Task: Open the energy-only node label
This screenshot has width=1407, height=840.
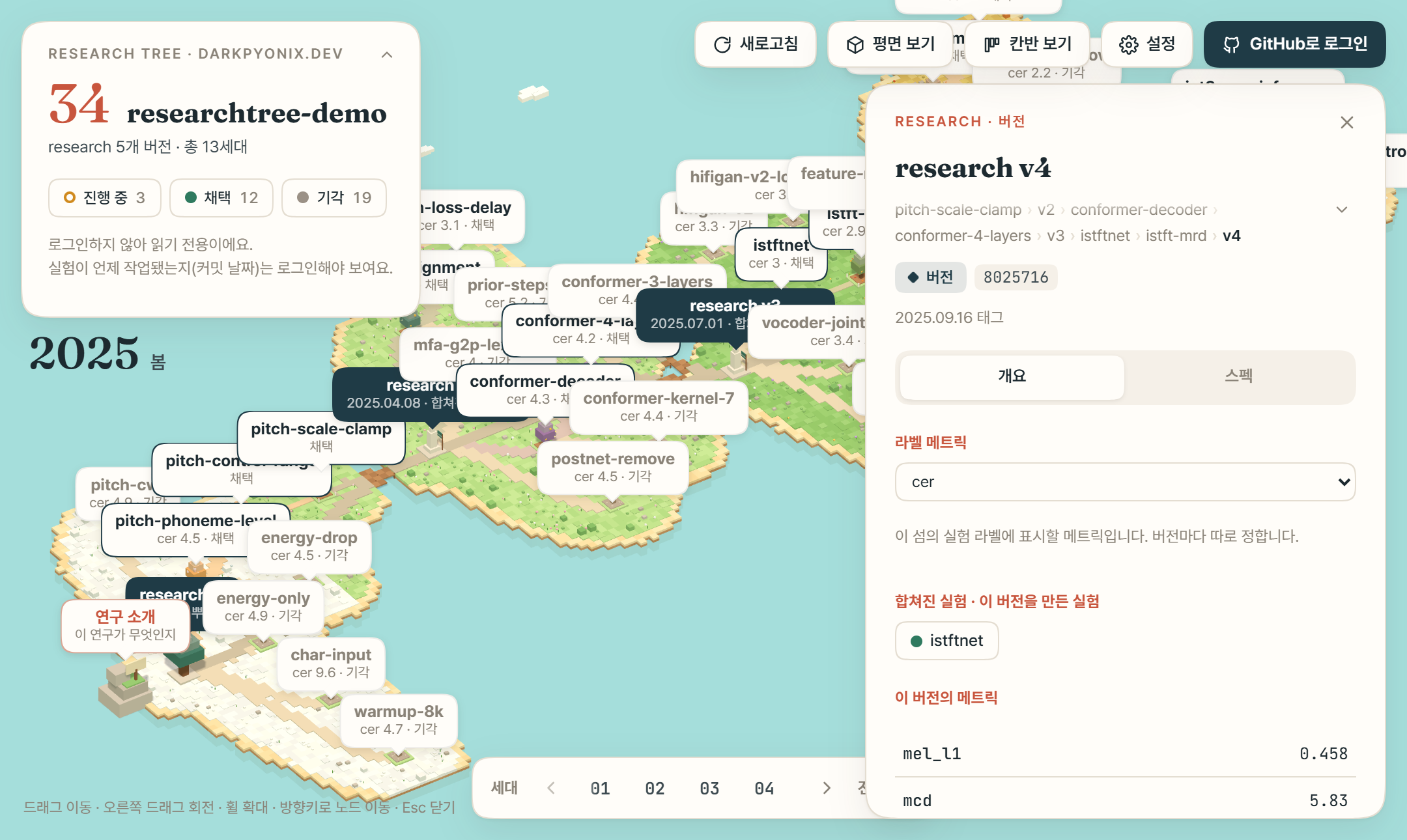Action: pyautogui.click(x=263, y=607)
